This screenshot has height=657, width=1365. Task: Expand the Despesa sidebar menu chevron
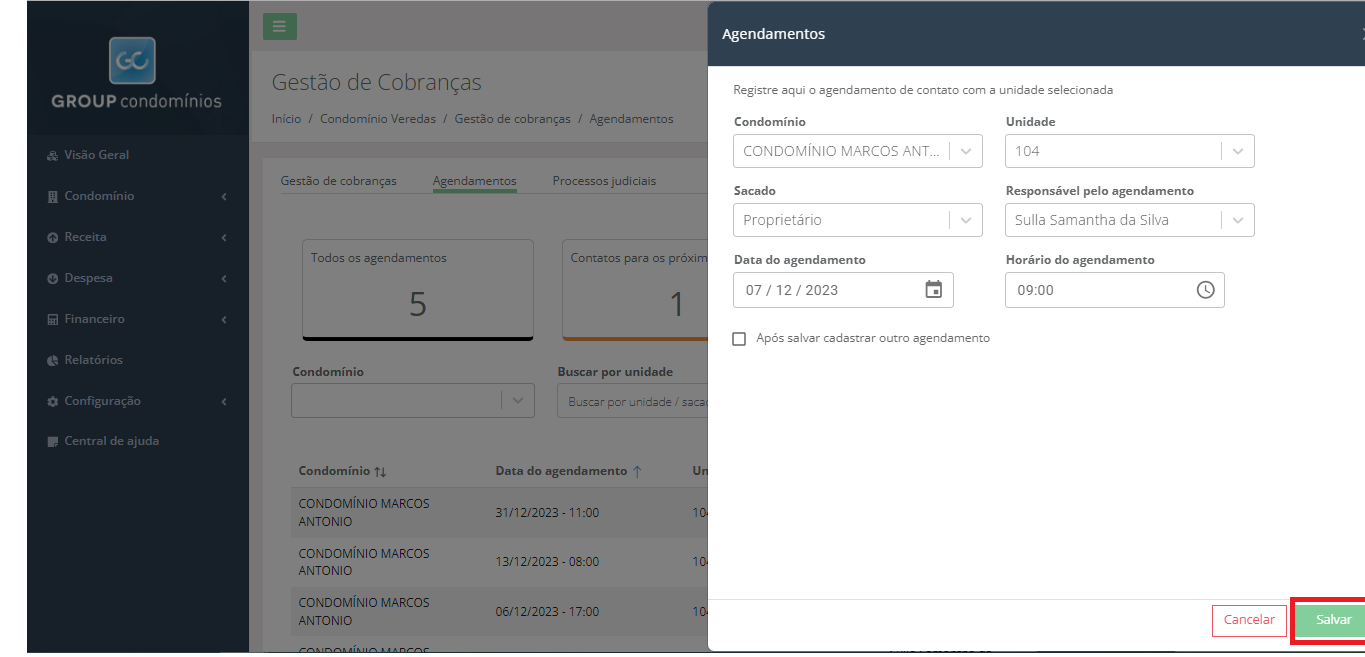point(224,279)
